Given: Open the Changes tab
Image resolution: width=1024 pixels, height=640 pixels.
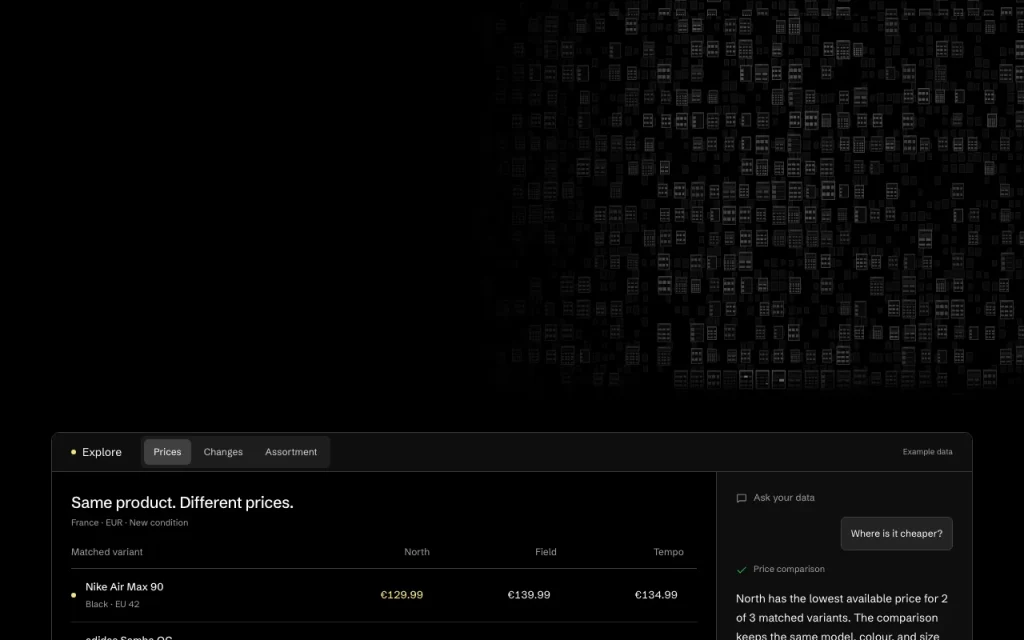Looking at the screenshot, I should [x=223, y=452].
